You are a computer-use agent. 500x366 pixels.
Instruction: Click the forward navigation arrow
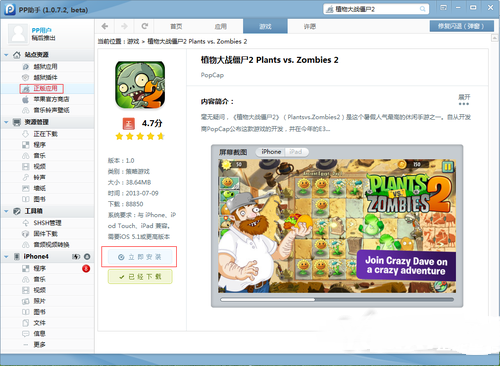pos(124,26)
